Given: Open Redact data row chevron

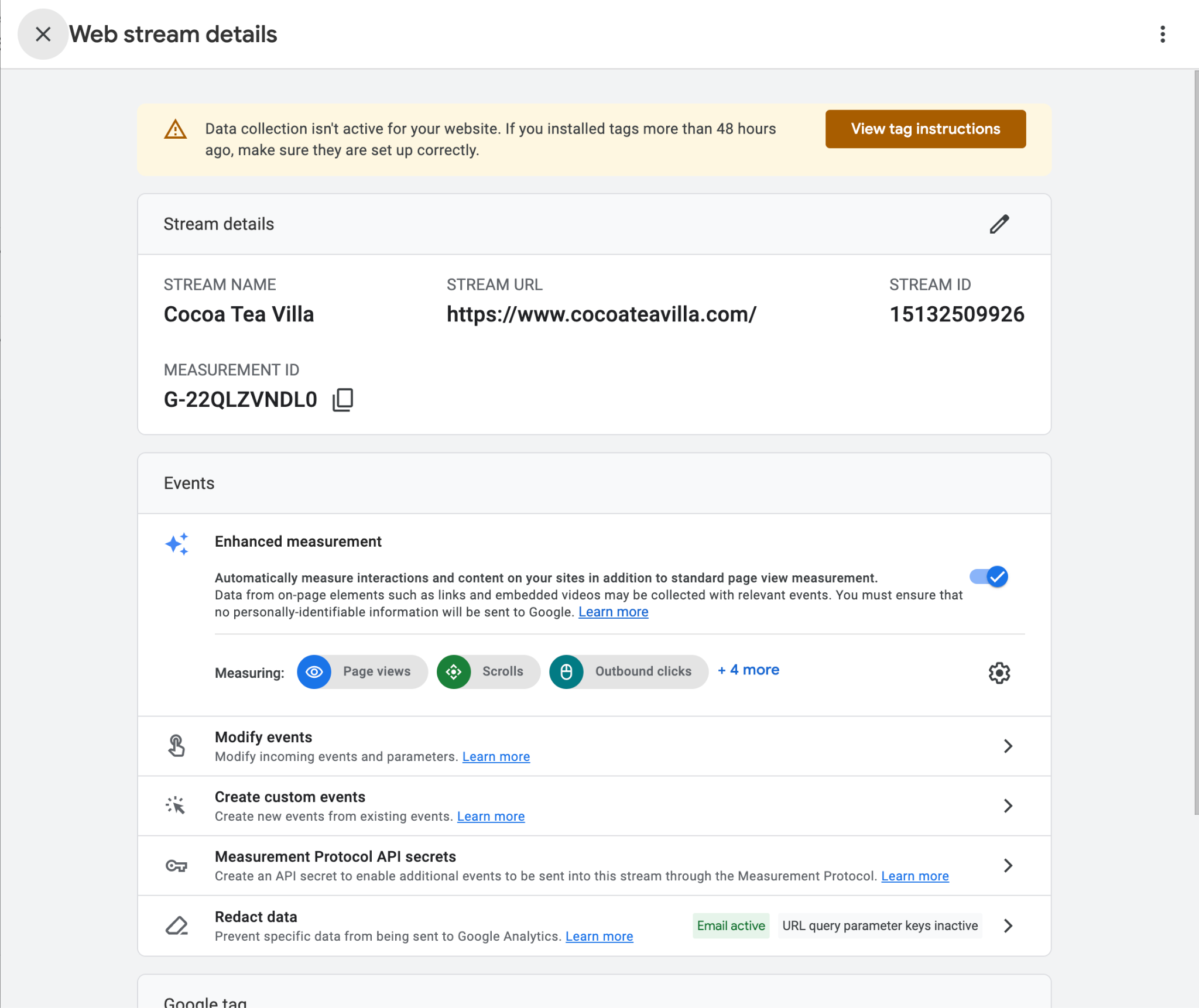Looking at the screenshot, I should click(x=1008, y=925).
